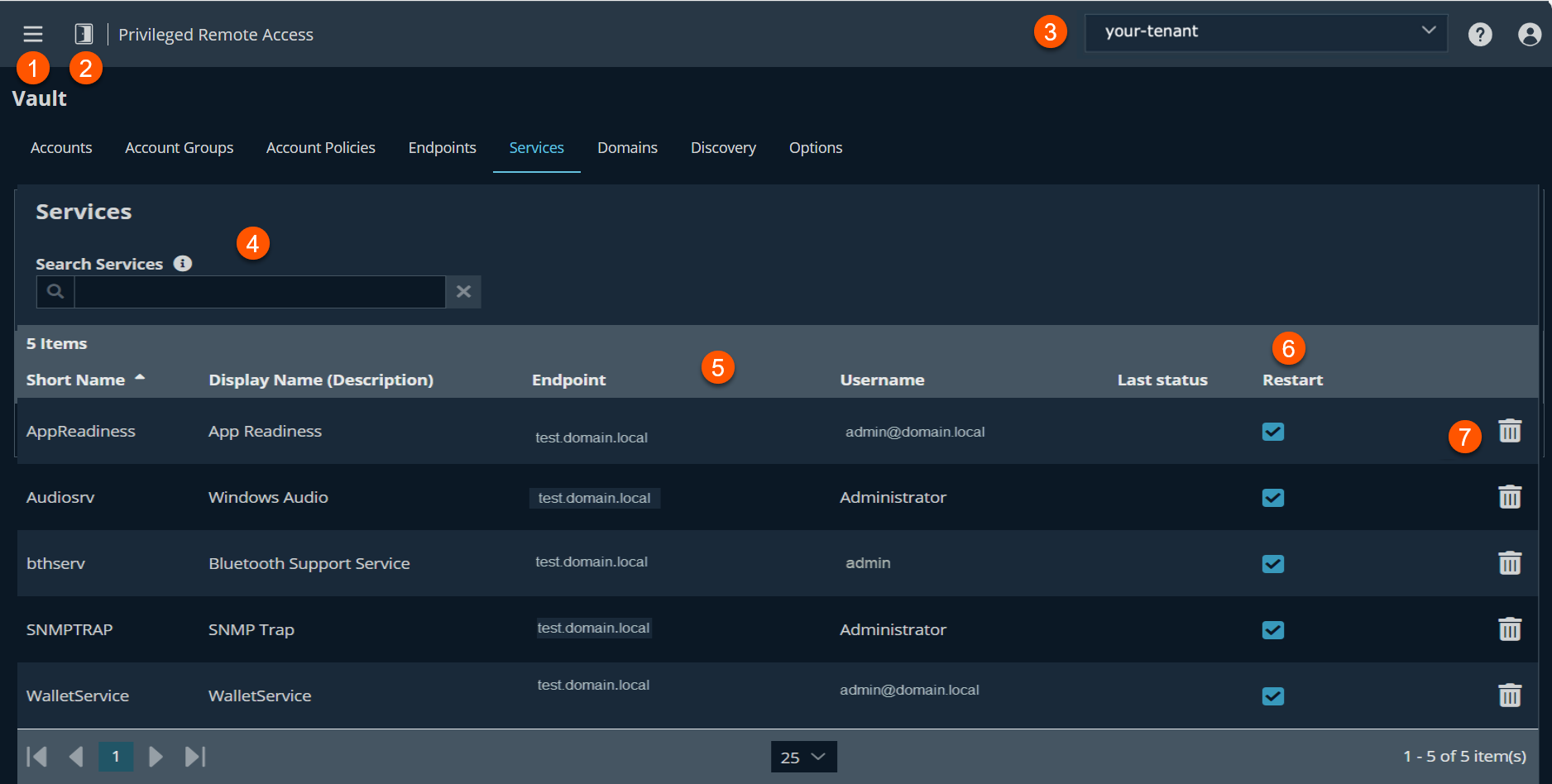Screen dimensions: 1552x784
Task: Open the user profile icon
Action: (1530, 34)
